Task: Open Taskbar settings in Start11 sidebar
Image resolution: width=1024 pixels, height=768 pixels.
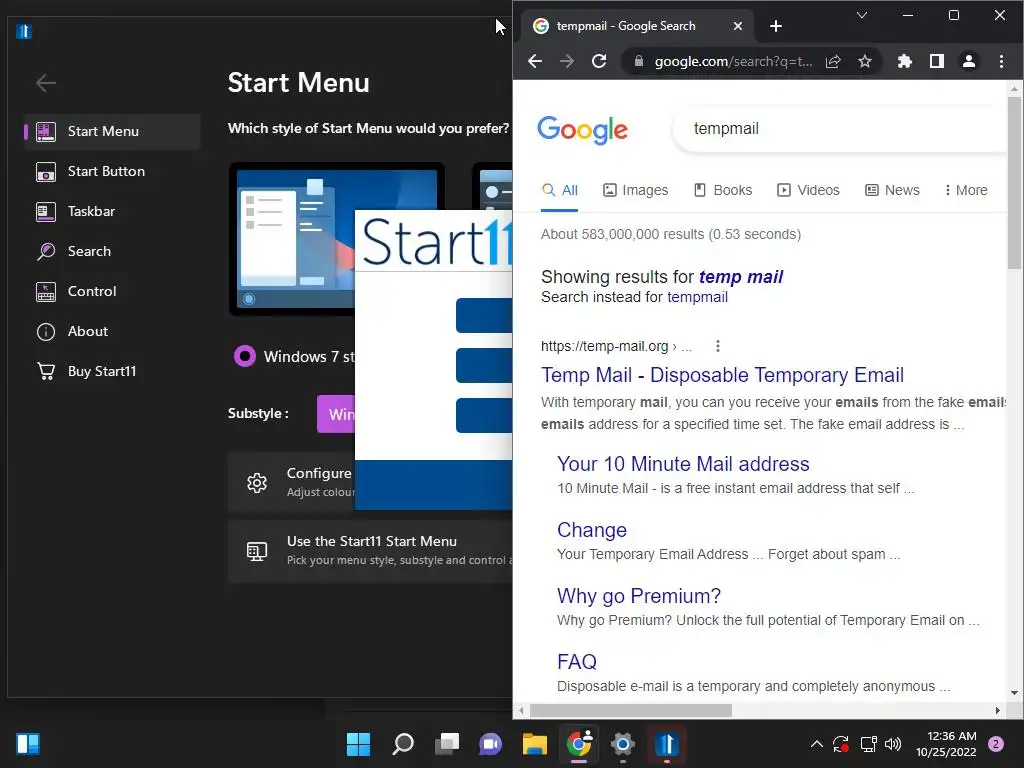Action: click(x=112, y=212)
